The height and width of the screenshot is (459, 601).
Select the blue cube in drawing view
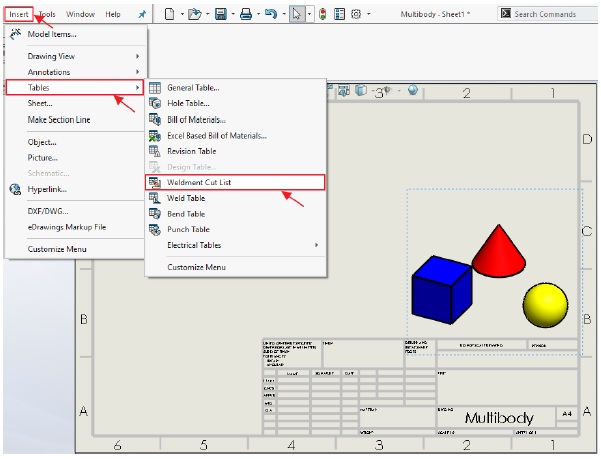click(x=442, y=290)
